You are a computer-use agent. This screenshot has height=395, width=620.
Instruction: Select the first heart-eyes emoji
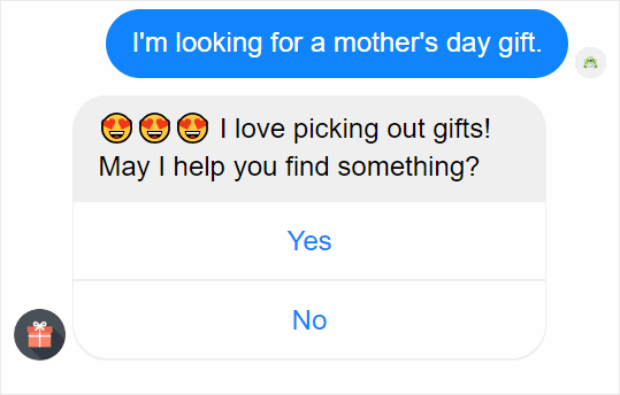click(x=117, y=128)
